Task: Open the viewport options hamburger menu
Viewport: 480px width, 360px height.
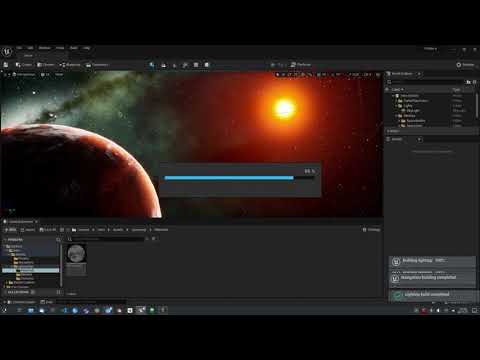Action: pyautogui.click(x=5, y=75)
